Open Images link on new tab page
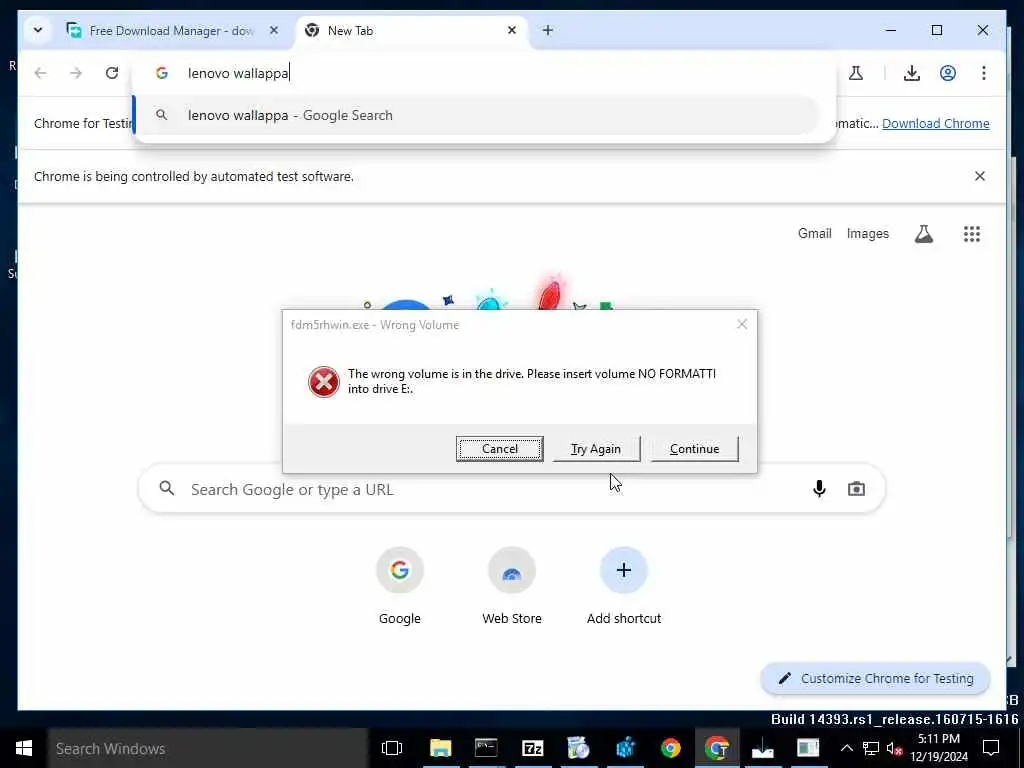The width and height of the screenshot is (1024, 768). point(867,234)
